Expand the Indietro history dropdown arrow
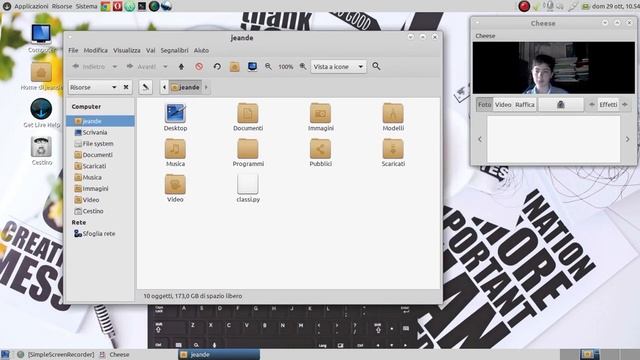Image resolution: width=640 pixels, height=360 pixels. tap(115, 67)
